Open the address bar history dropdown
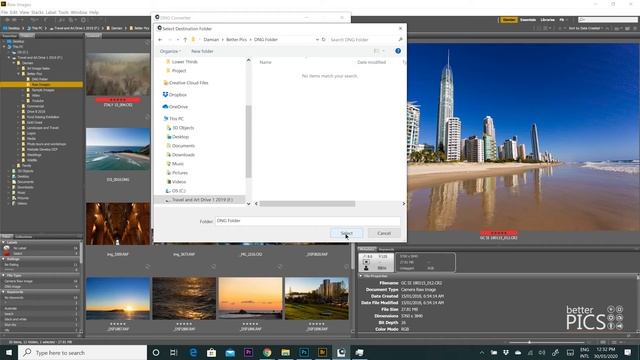The height and width of the screenshot is (360, 640). (317, 40)
